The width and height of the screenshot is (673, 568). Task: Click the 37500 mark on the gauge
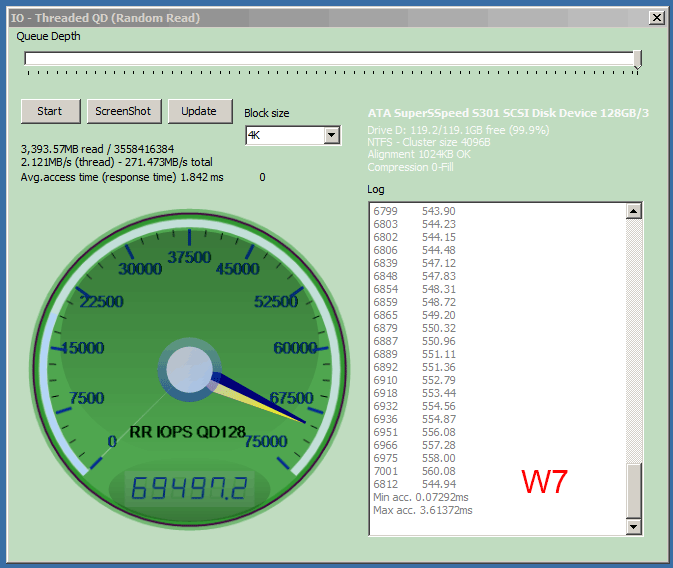[188, 257]
